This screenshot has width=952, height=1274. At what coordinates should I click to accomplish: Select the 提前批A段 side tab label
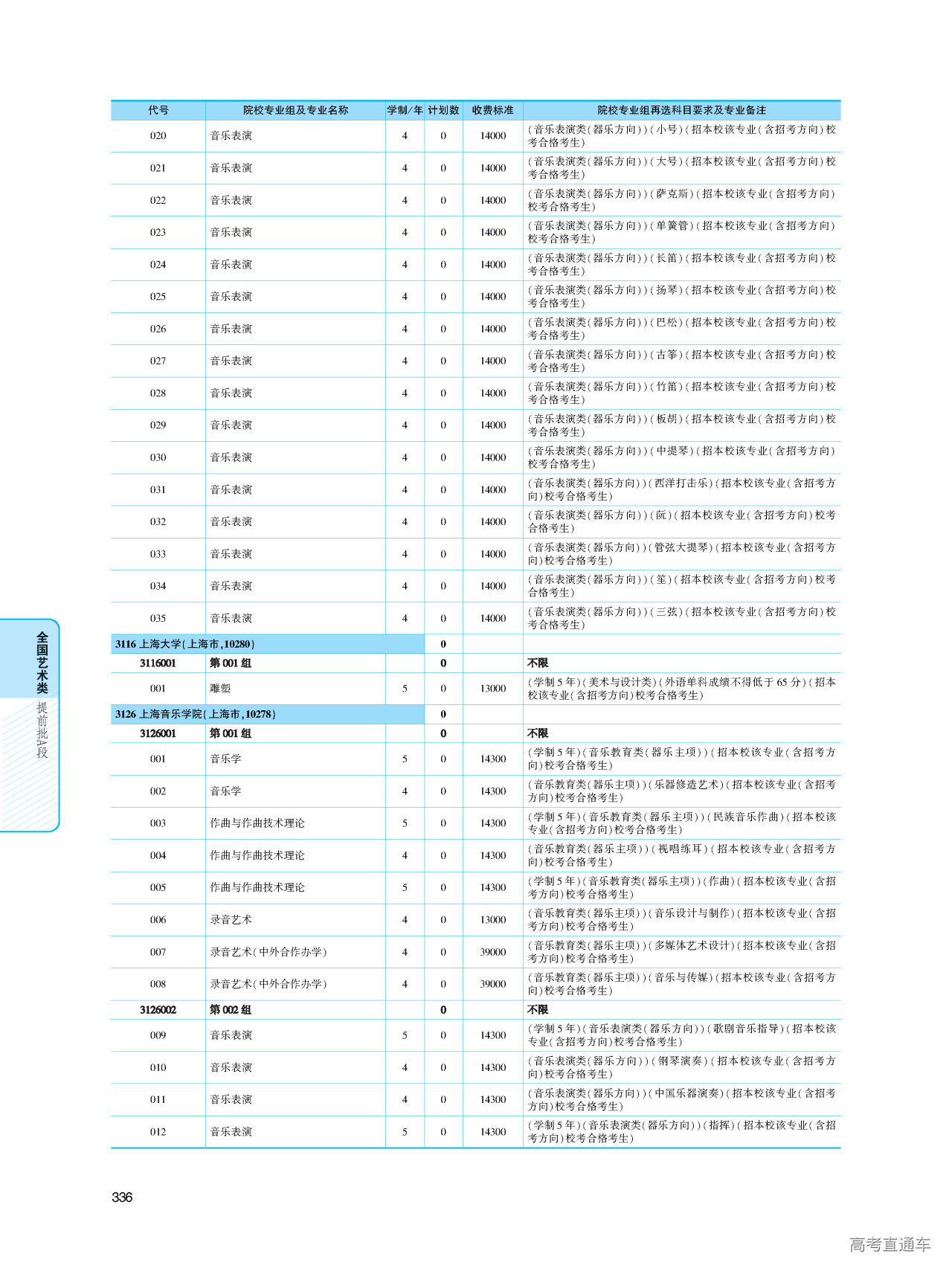point(42,730)
